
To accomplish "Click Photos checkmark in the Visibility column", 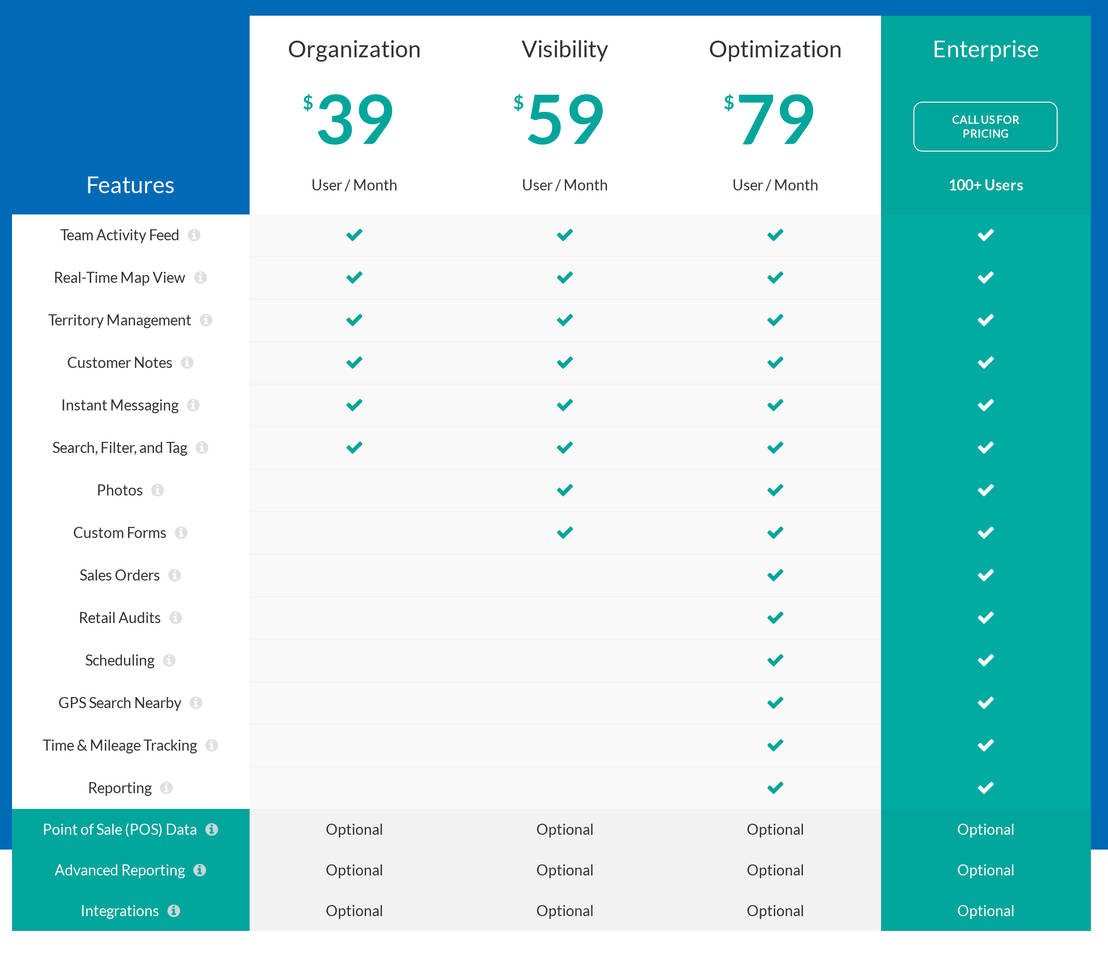I will [565, 490].
